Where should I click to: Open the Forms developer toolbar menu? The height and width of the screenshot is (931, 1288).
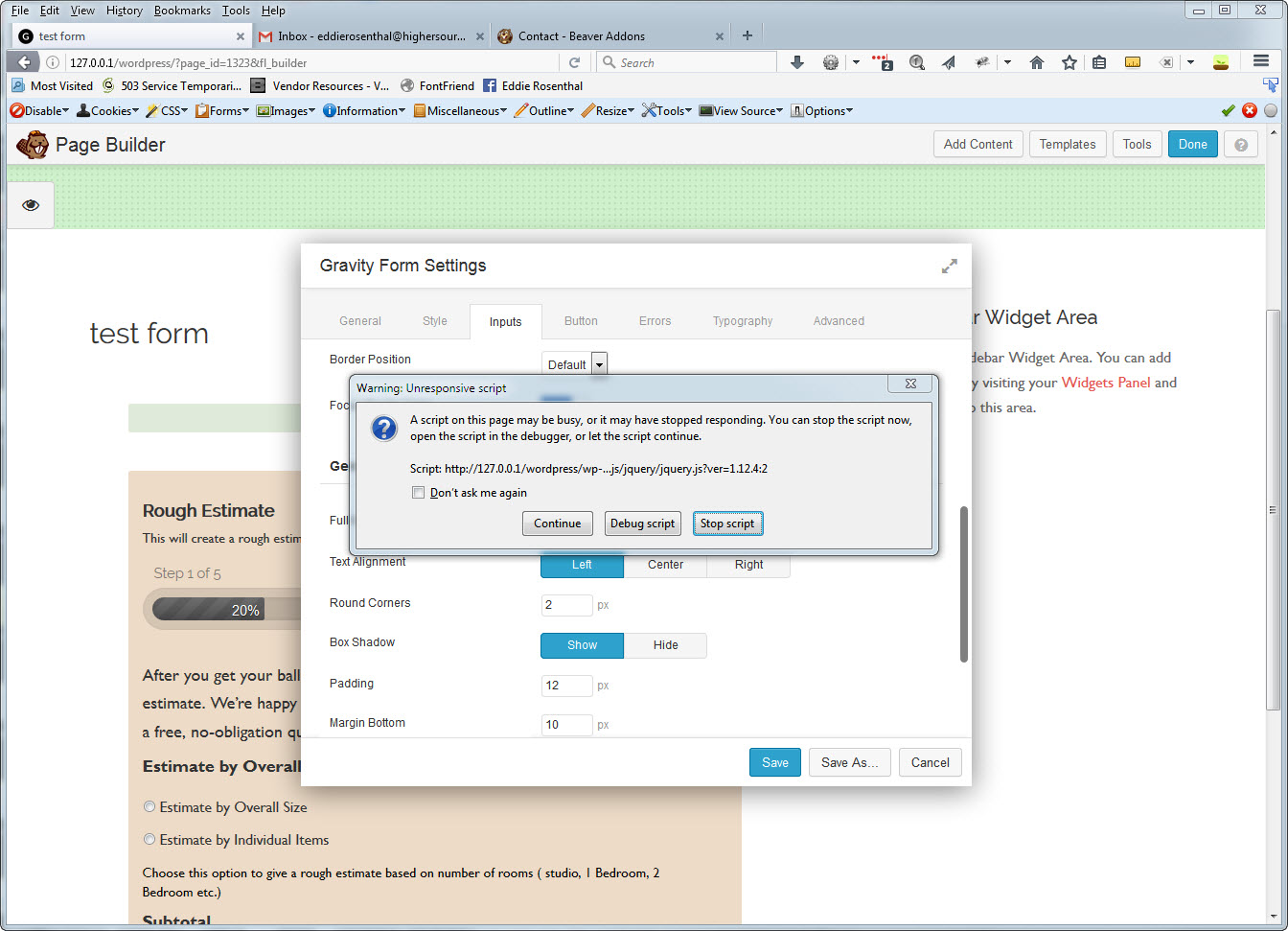coord(222,110)
